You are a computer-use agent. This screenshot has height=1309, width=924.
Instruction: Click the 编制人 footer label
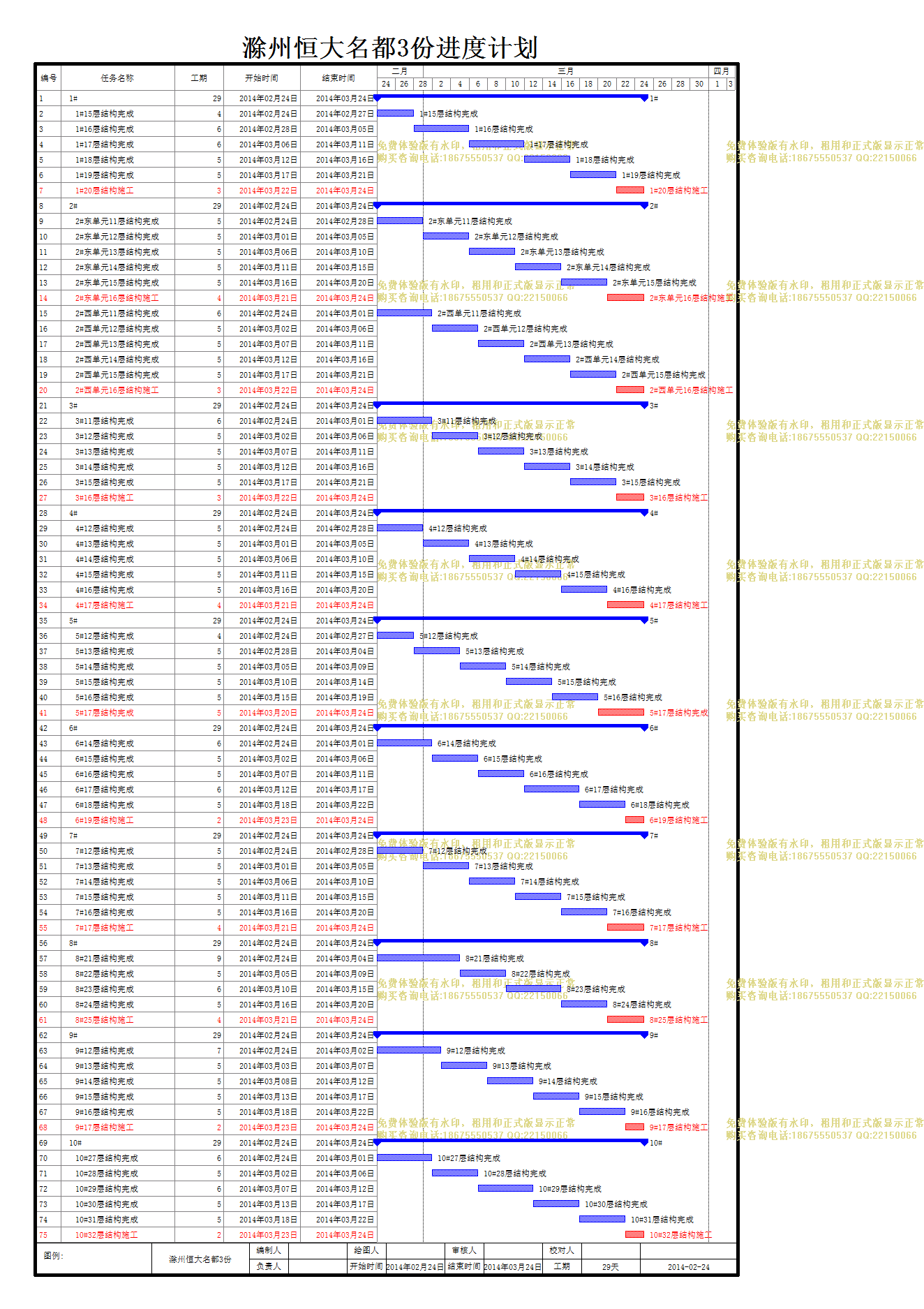(269, 1250)
